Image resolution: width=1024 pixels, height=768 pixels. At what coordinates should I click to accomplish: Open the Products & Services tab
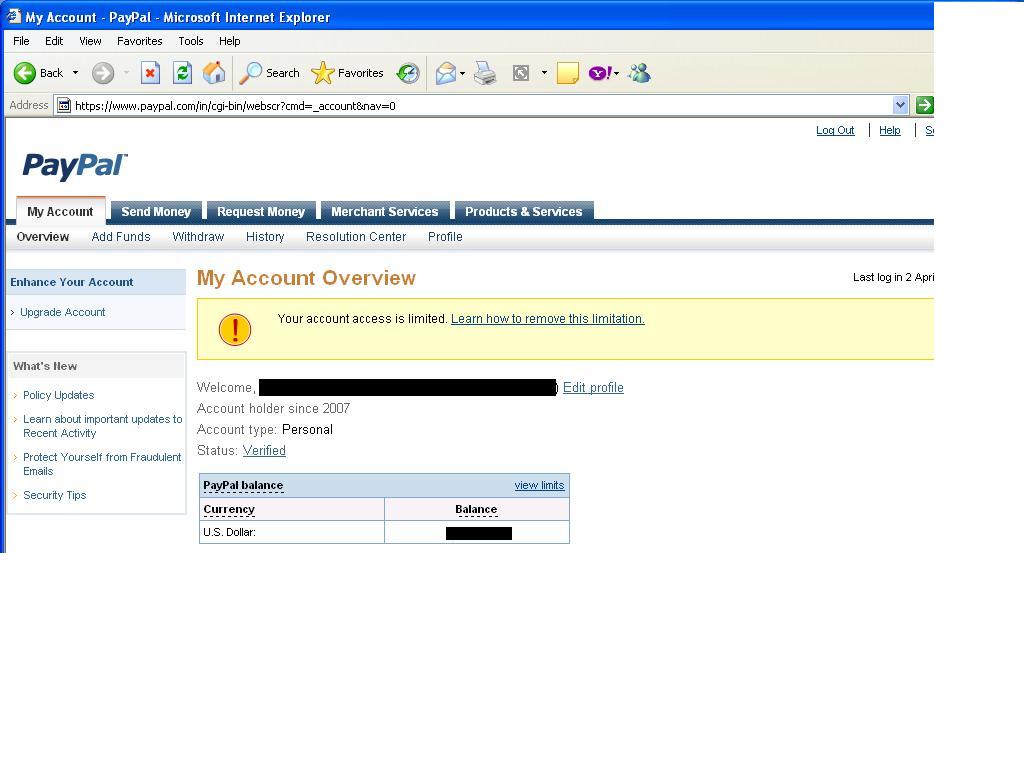524,211
